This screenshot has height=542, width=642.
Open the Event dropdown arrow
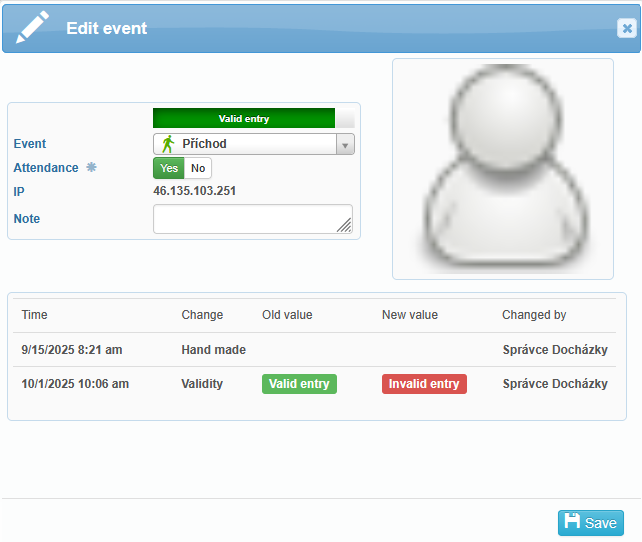coord(345,144)
